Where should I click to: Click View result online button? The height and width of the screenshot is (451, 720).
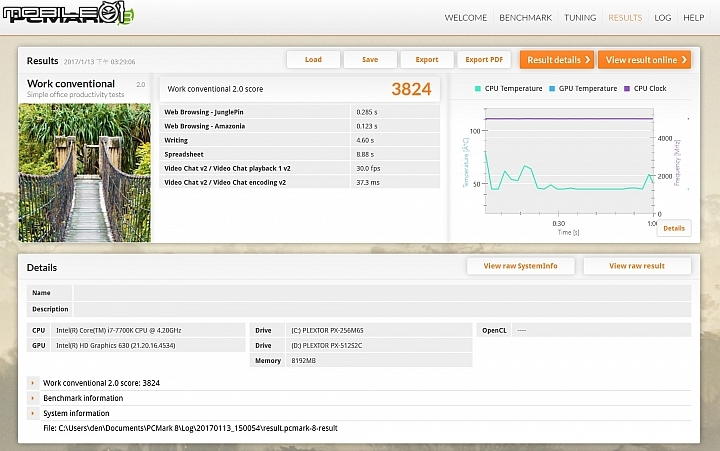click(645, 60)
